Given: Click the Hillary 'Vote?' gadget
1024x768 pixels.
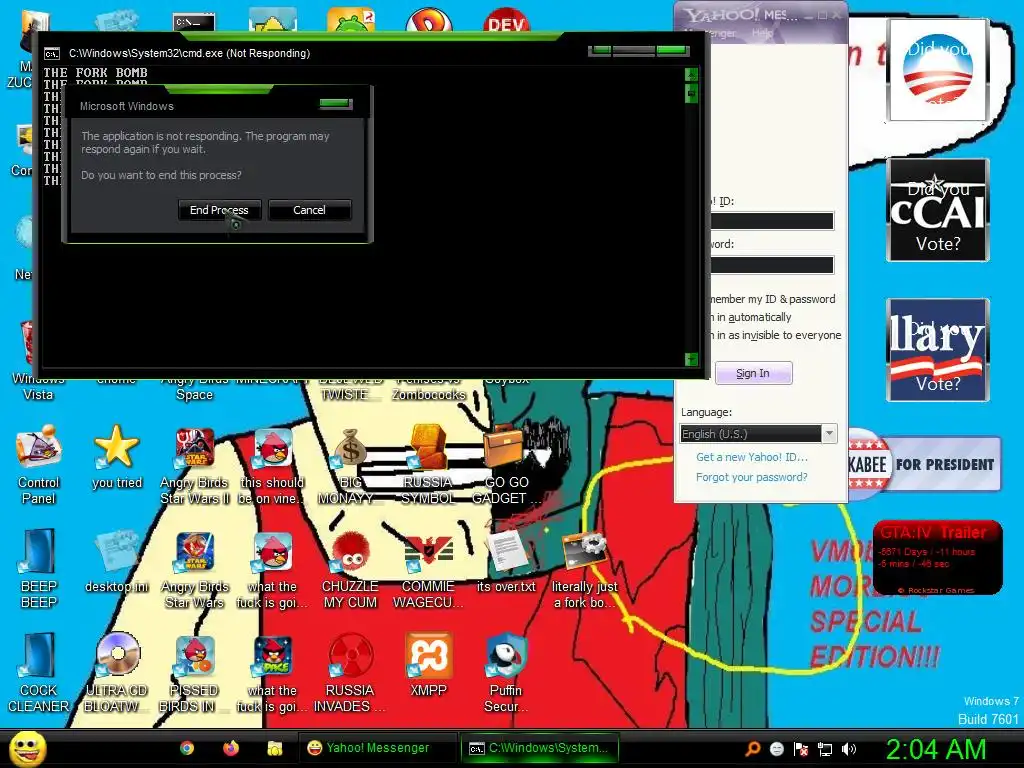Looking at the screenshot, I should pos(938,349).
